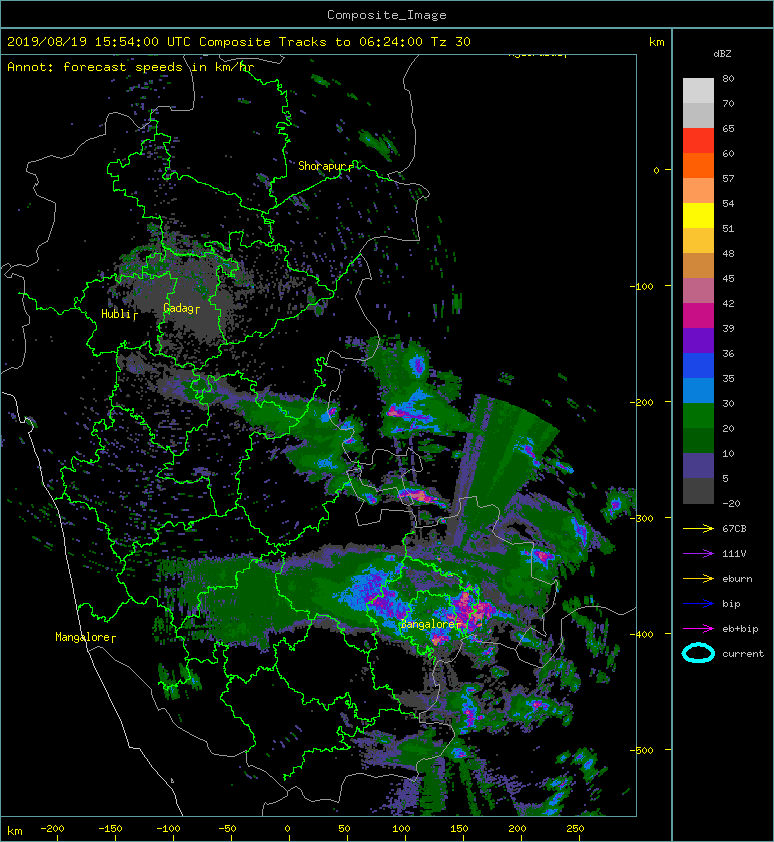Select the blue bip arrow legend symbol
This screenshot has height=842, width=774.
pyautogui.click(x=698, y=604)
